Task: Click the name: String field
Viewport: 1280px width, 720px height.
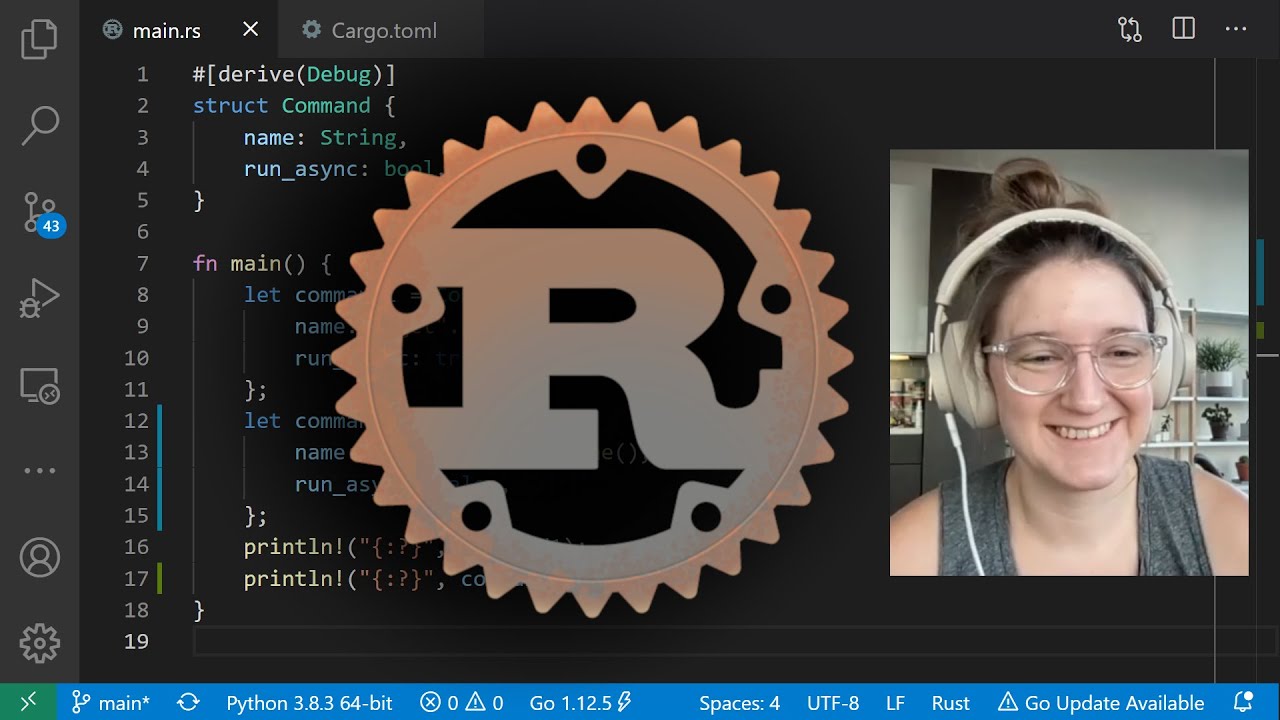Action: (x=325, y=137)
